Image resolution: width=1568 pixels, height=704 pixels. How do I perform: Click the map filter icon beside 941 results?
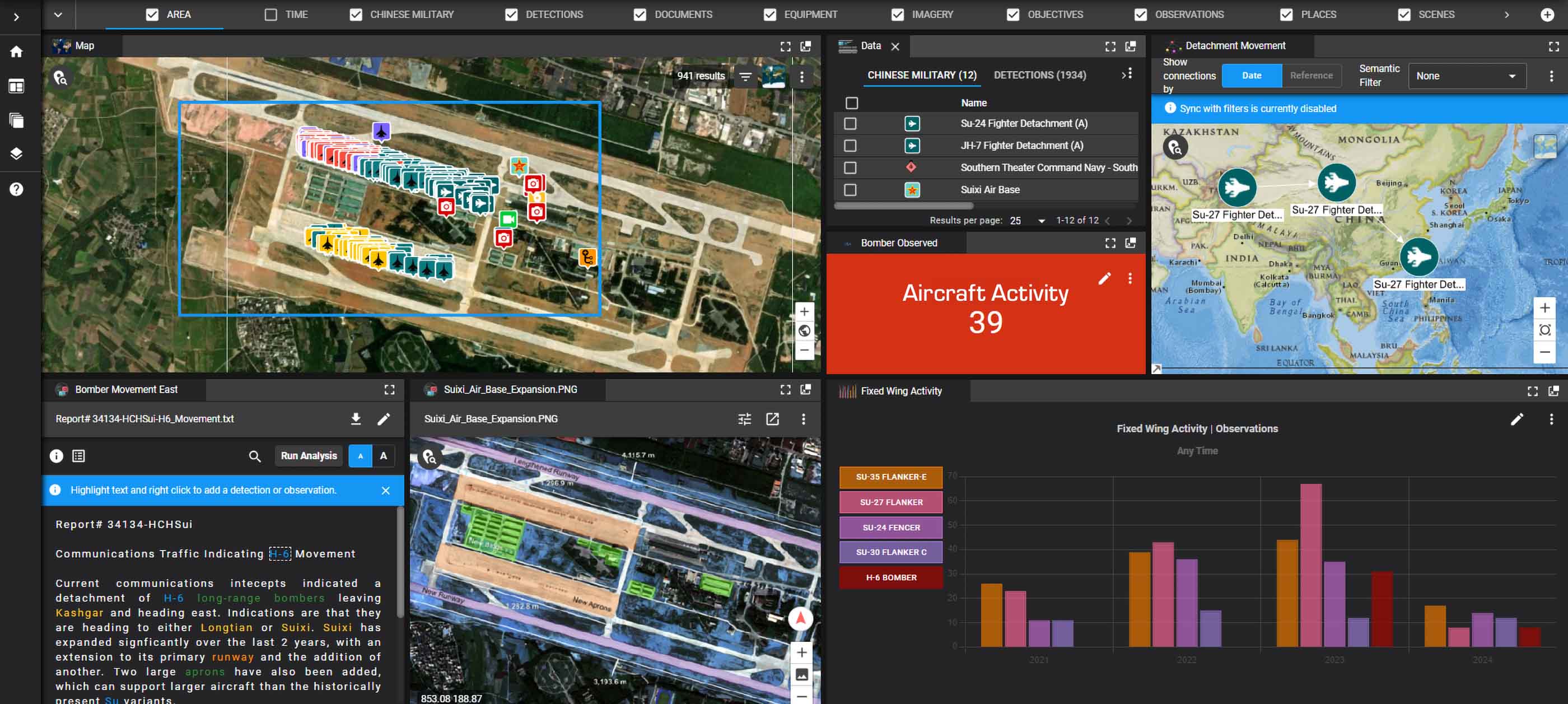click(745, 76)
